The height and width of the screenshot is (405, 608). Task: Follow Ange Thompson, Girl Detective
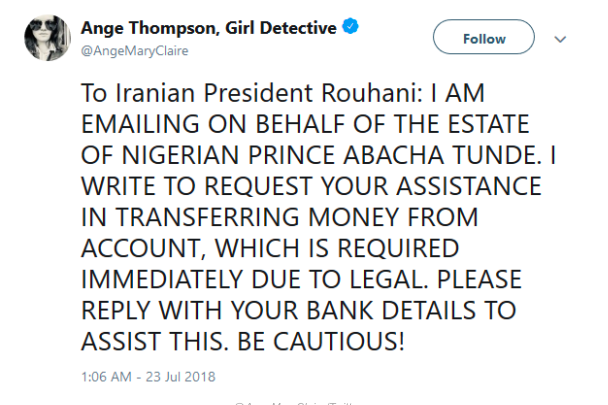pyautogui.click(x=484, y=37)
